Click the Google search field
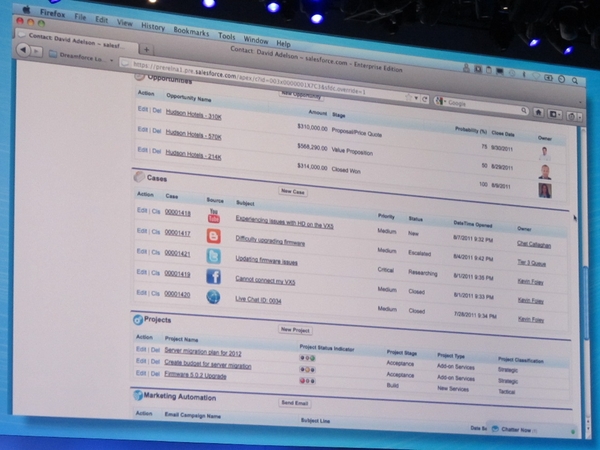The width and height of the screenshot is (600, 450). point(482,106)
